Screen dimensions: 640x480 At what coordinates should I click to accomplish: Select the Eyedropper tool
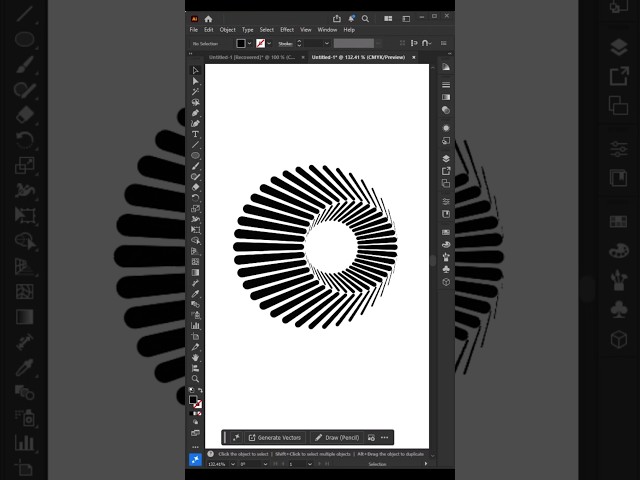(195, 294)
